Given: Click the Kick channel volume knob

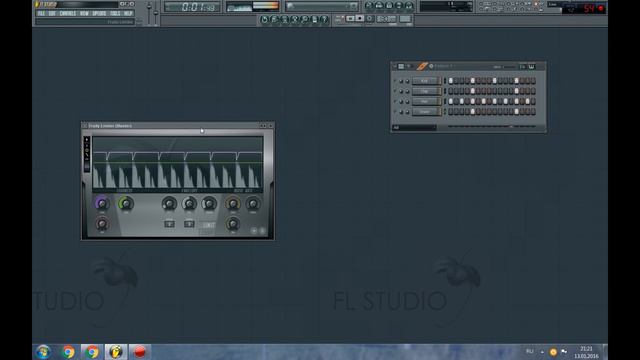Looking at the screenshot, I should pyautogui.click(x=407, y=81).
